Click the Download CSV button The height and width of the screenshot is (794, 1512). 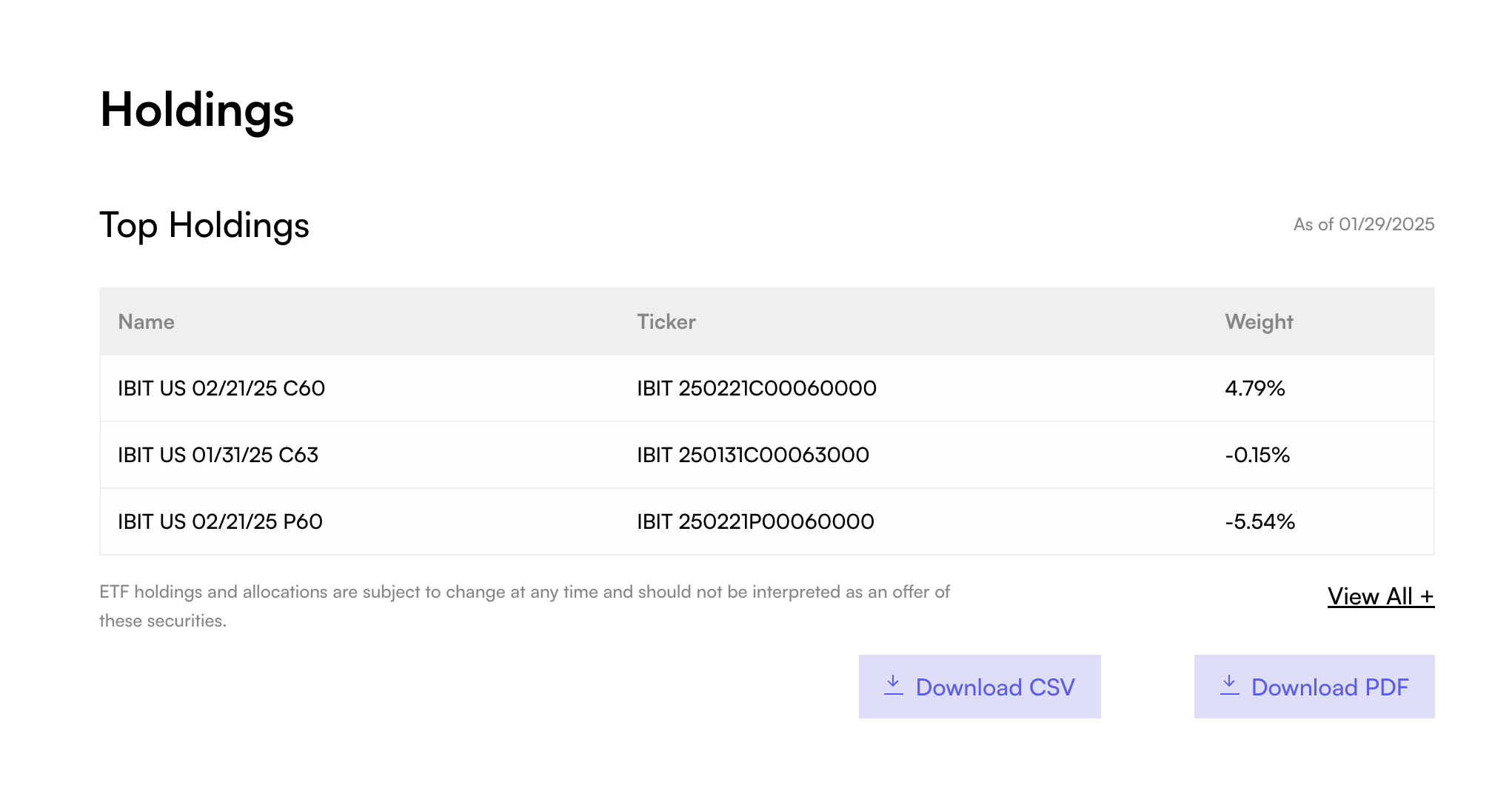[979, 687]
